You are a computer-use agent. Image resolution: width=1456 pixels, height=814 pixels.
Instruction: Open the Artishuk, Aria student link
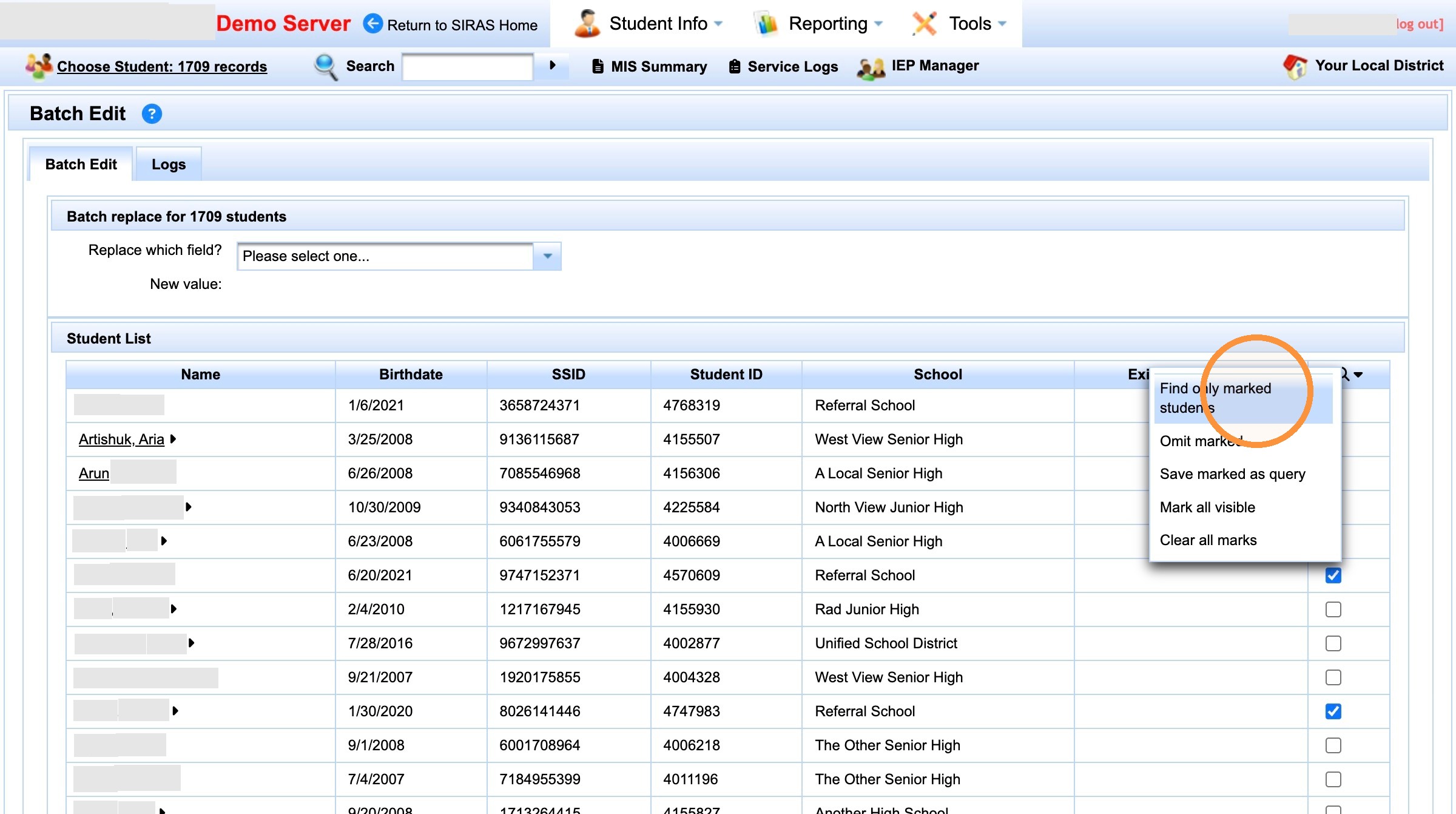point(121,439)
